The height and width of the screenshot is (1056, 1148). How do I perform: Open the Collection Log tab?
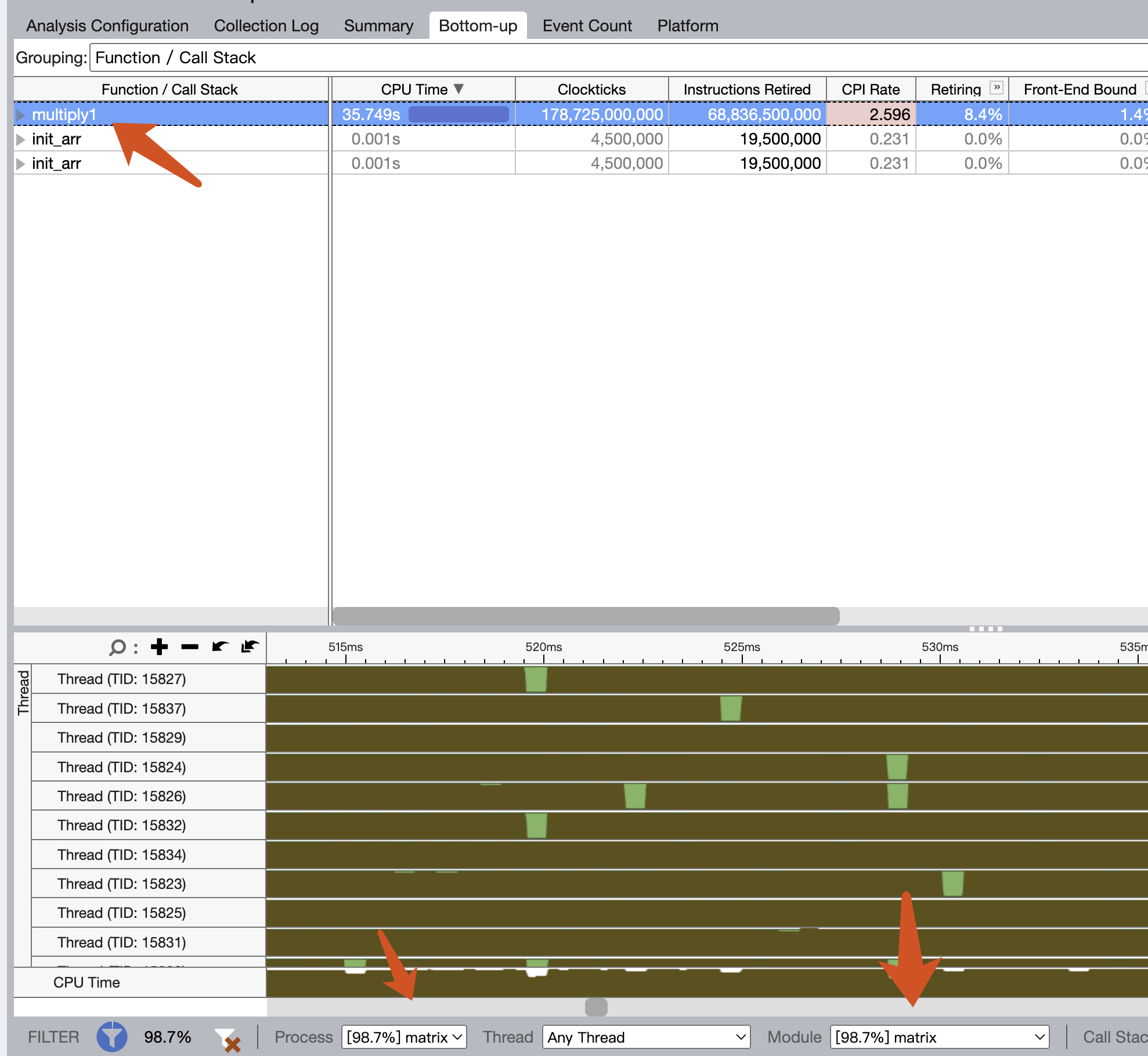point(266,25)
